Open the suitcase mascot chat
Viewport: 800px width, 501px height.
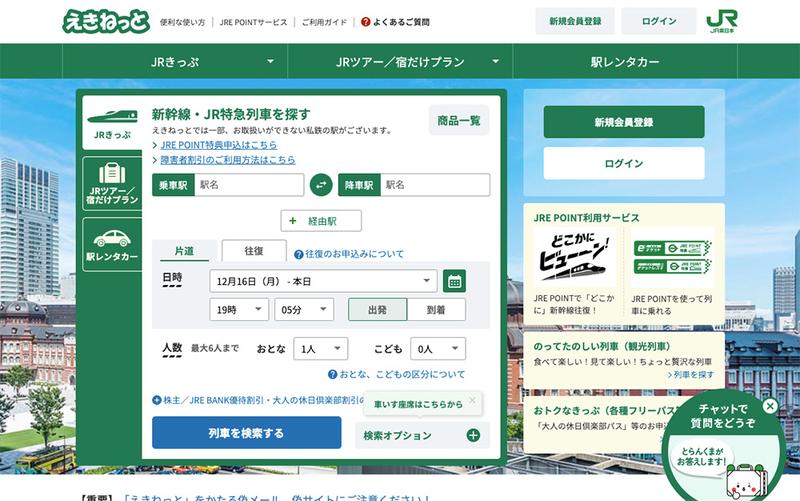747,483
